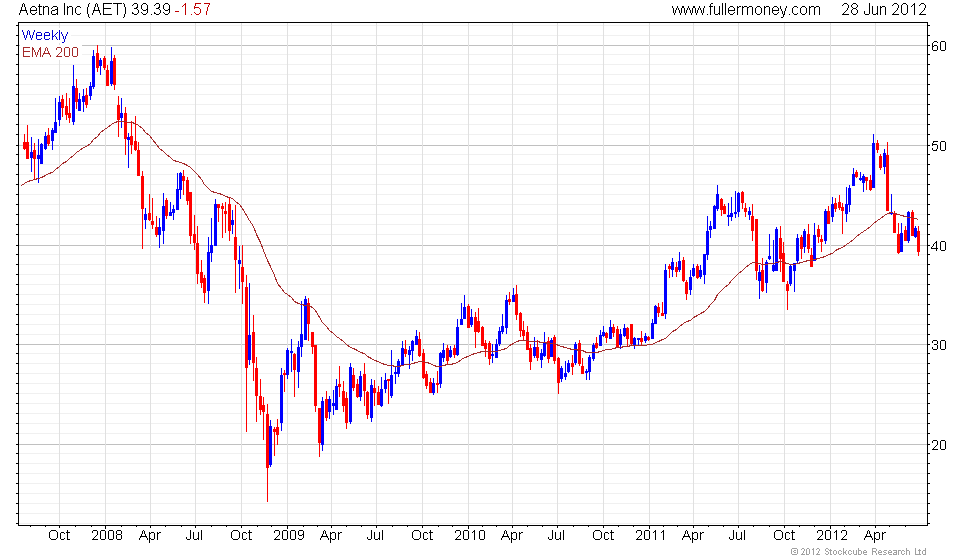
Task: Click the 'Apr' label just after 2008
Action: [x=150, y=536]
